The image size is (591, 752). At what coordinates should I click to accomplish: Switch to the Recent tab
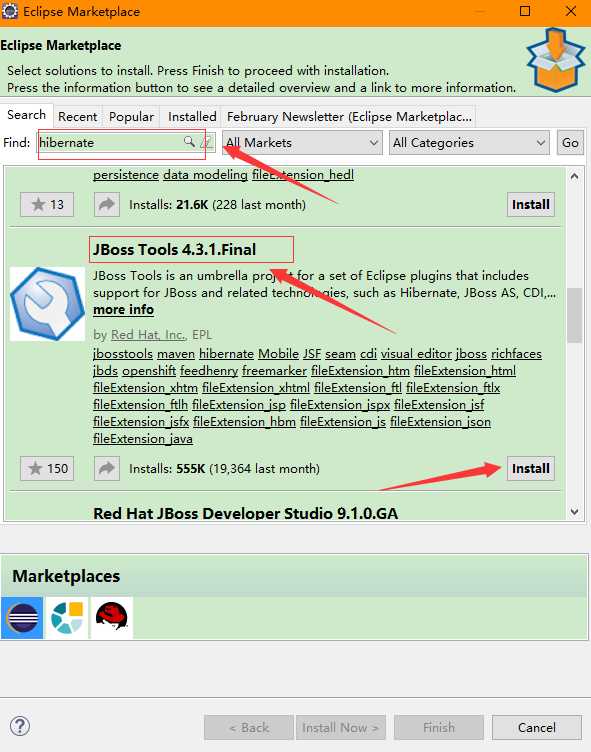click(x=78, y=117)
